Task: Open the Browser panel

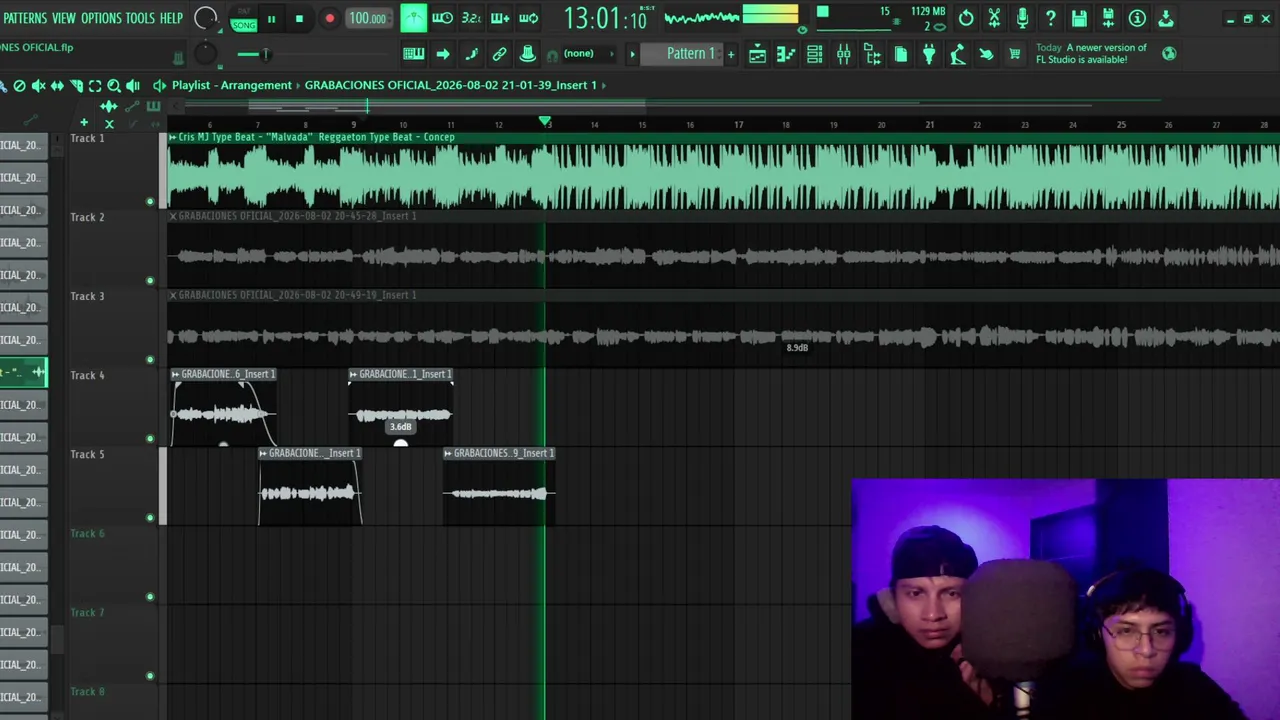Action: click(872, 54)
